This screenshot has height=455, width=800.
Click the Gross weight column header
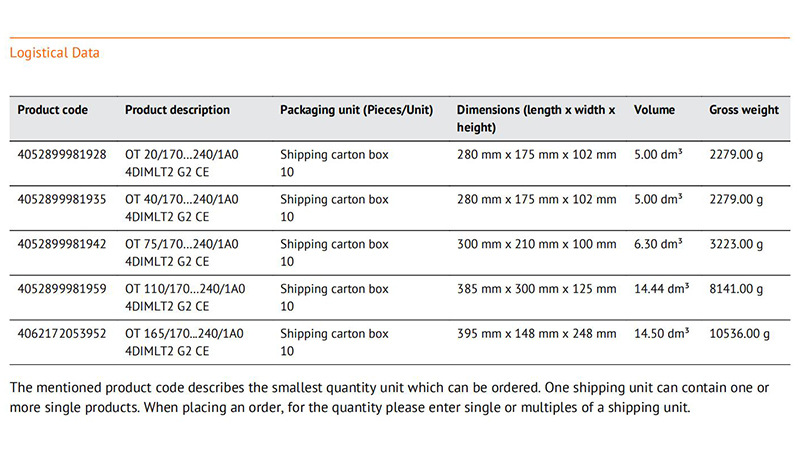click(744, 110)
